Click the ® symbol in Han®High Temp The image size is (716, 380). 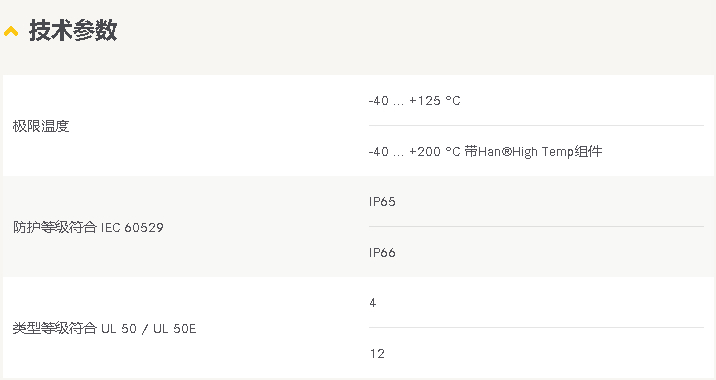[x=507, y=152]
